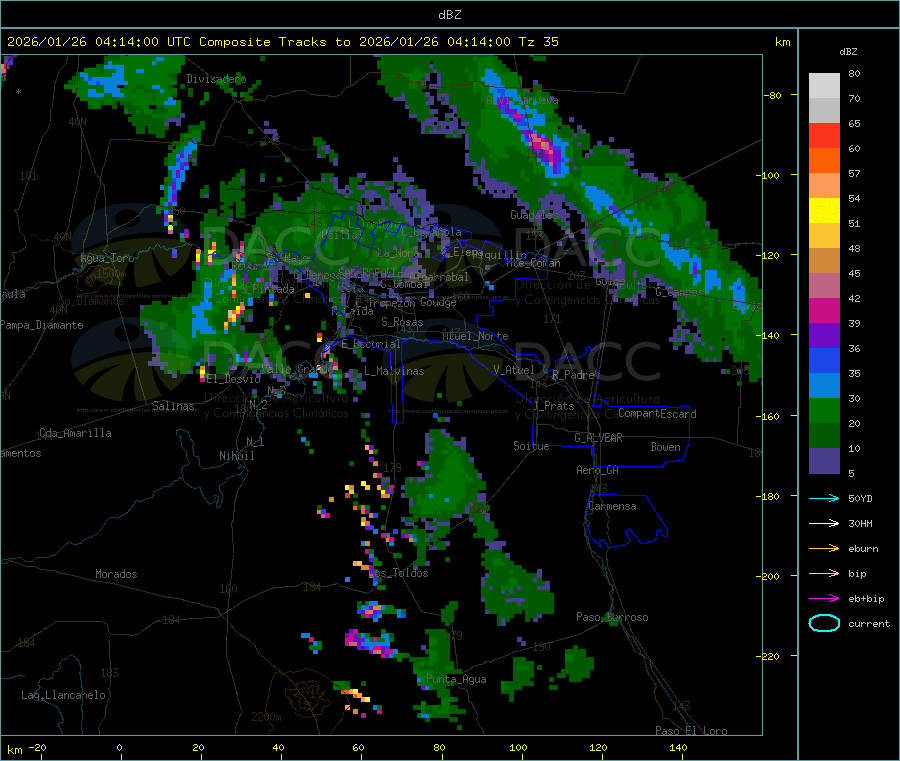Click the Divisadero place label on map

coord(216,79)
